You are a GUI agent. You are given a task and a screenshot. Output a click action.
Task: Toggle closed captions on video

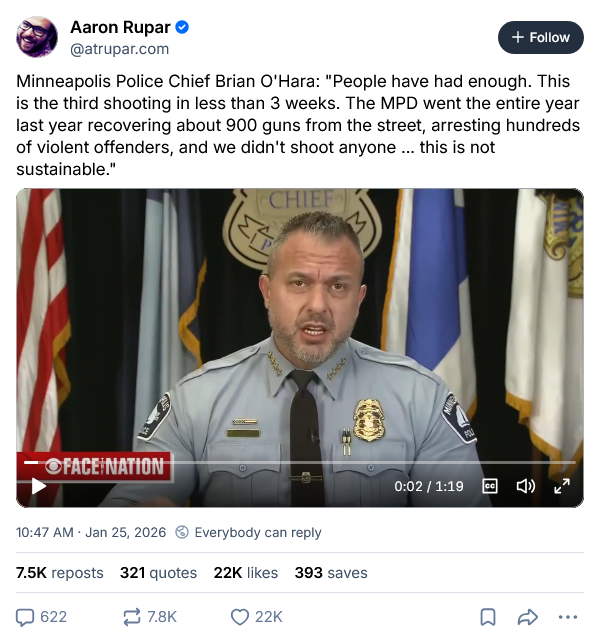pyautogui.click(x=490, y=486)
